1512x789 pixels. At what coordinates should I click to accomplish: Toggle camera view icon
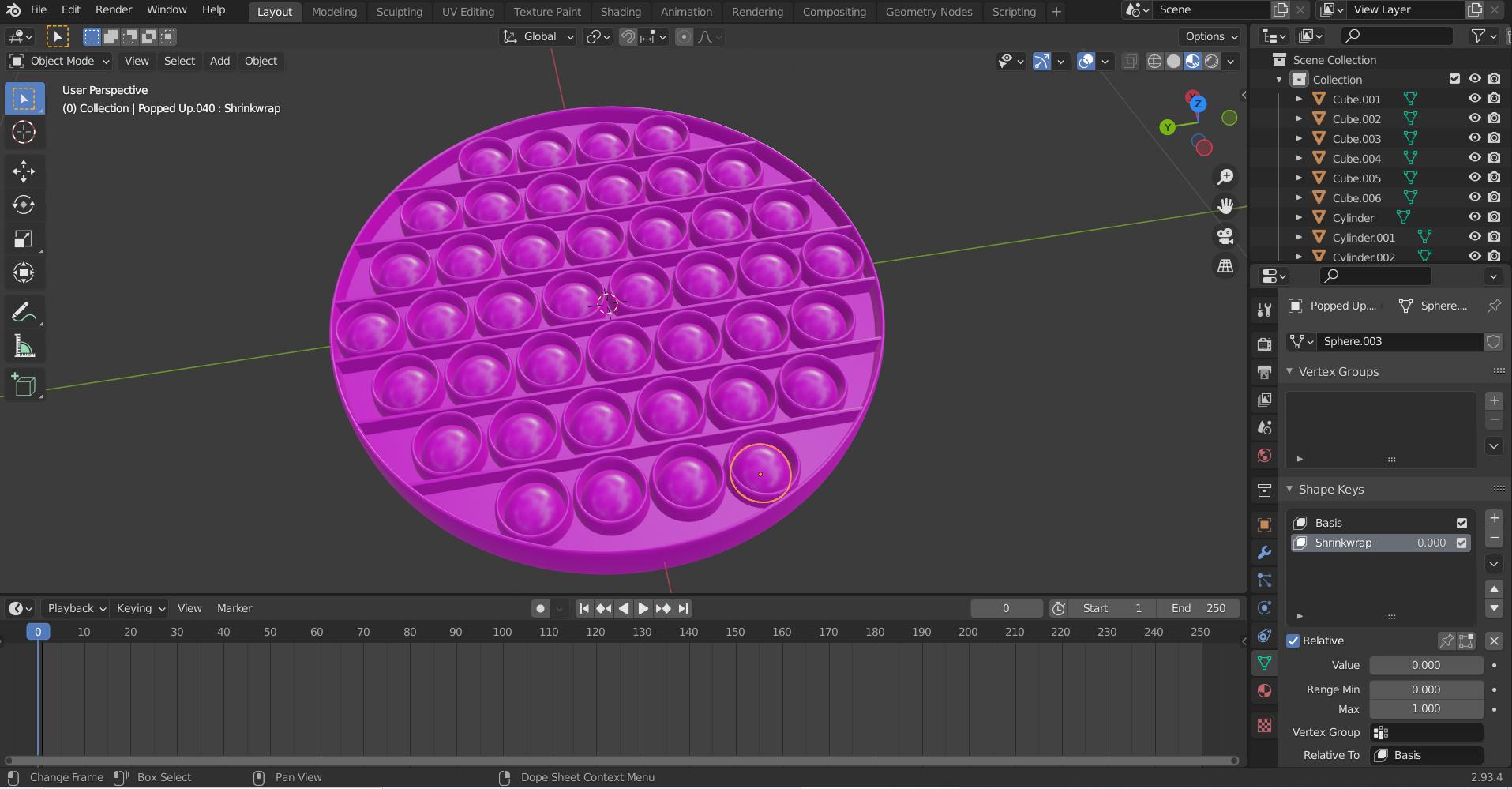(1225, 237)
